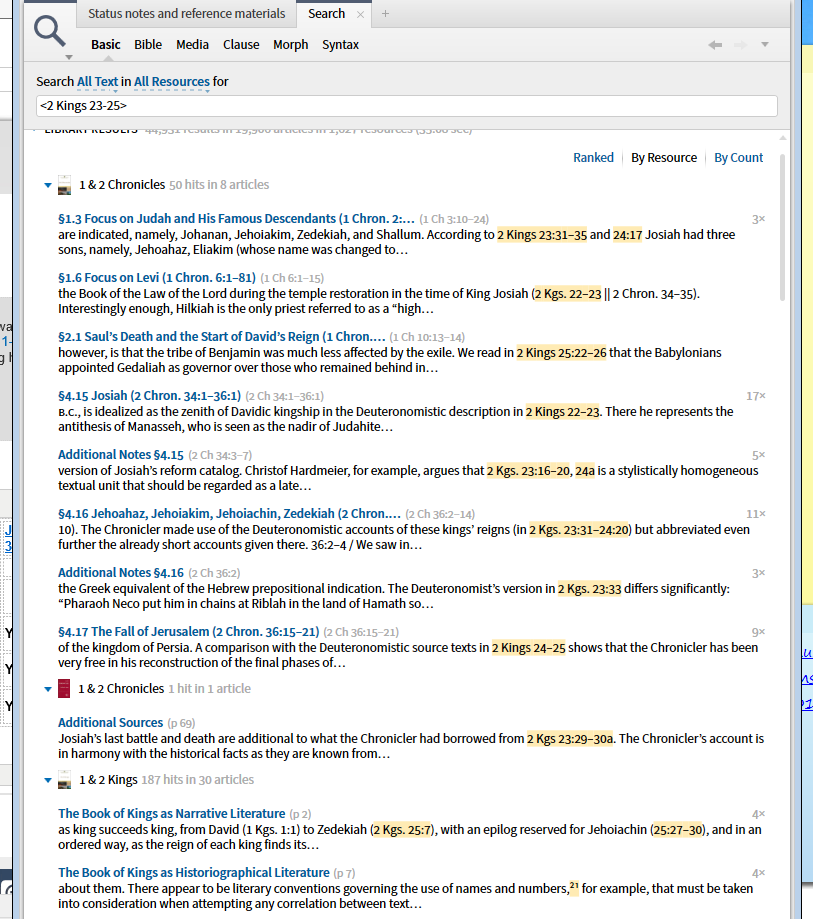Select the Search tab
Image resolution: width=813 pixels, height=919 pixels.
[x=326, y=13]
